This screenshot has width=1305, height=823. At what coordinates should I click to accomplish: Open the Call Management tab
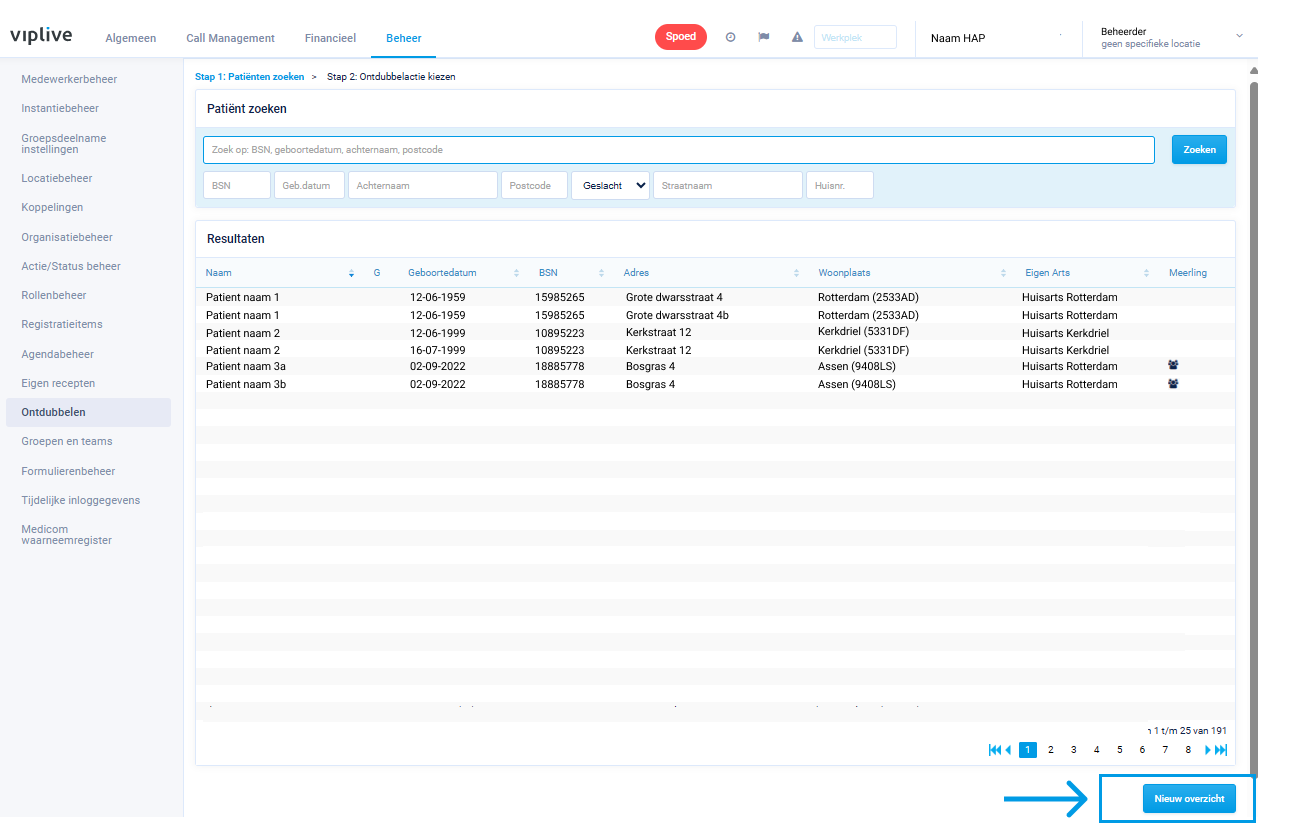click(230, 38)
